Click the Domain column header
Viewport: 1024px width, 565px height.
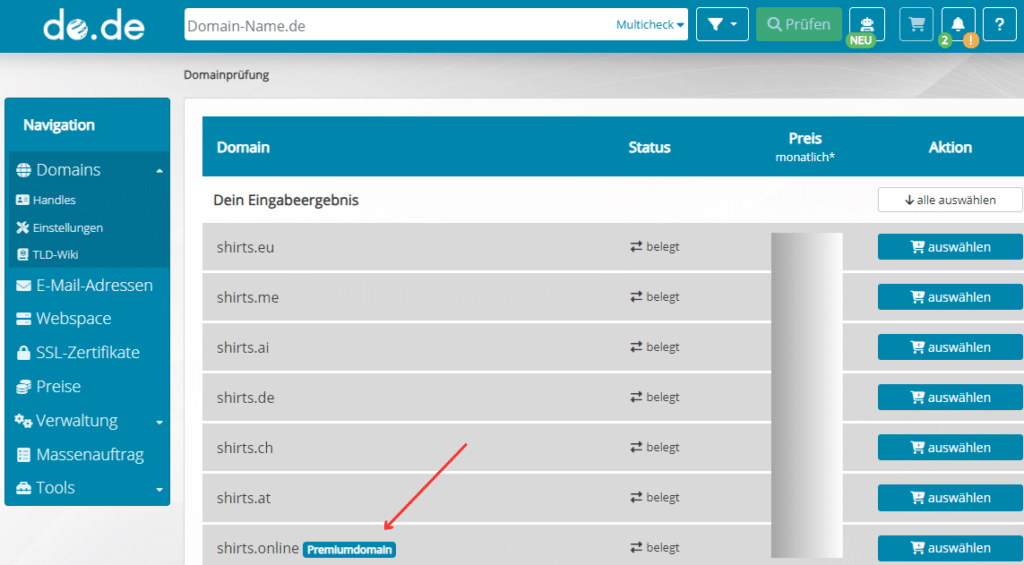243,147
